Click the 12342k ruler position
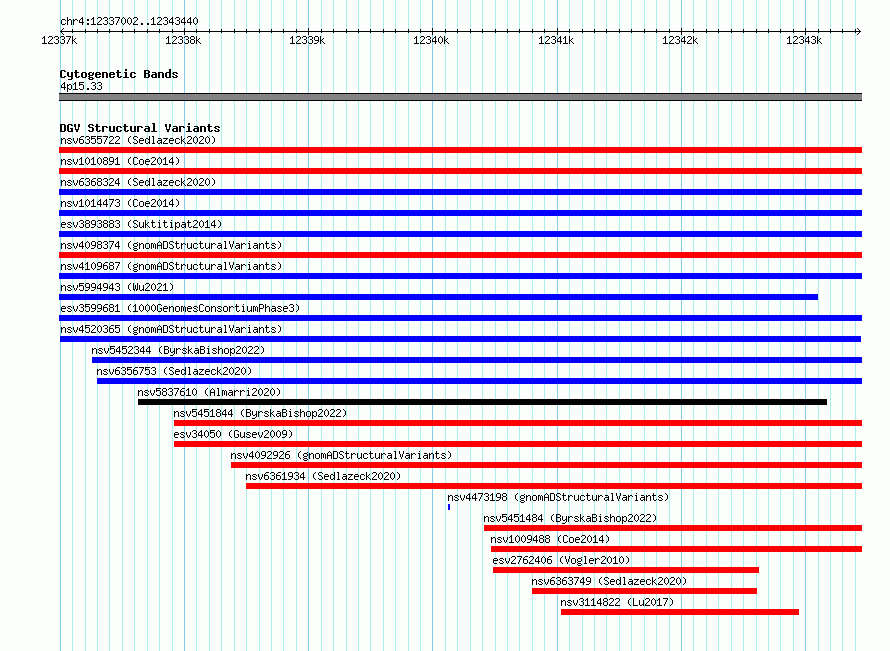The image size is (890, 651). coord(680,40)
